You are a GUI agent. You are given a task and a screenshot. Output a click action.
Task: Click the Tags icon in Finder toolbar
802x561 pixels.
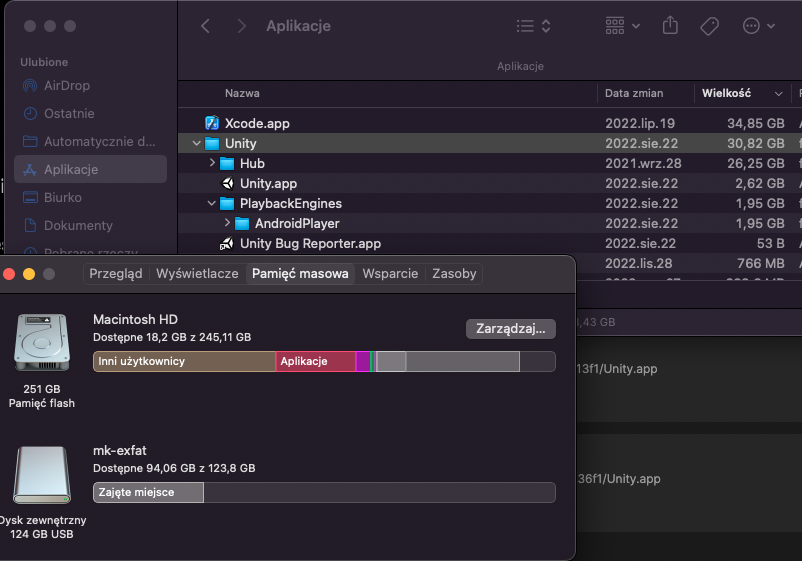pos(709,26)
